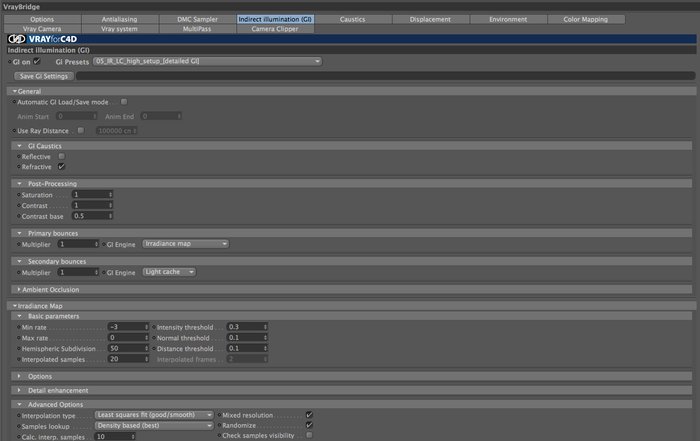700x441 pixels.
Task: Click the Normal threshold value field
Action: pyautogui.click(x=245, y=337)
